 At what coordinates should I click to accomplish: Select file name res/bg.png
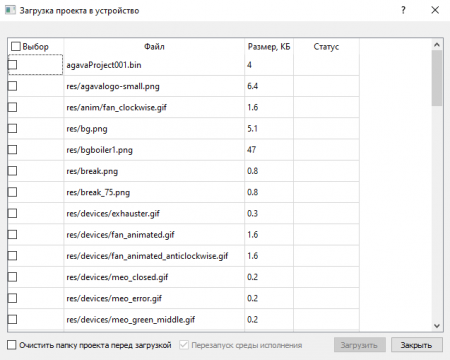tap(87, 129)
